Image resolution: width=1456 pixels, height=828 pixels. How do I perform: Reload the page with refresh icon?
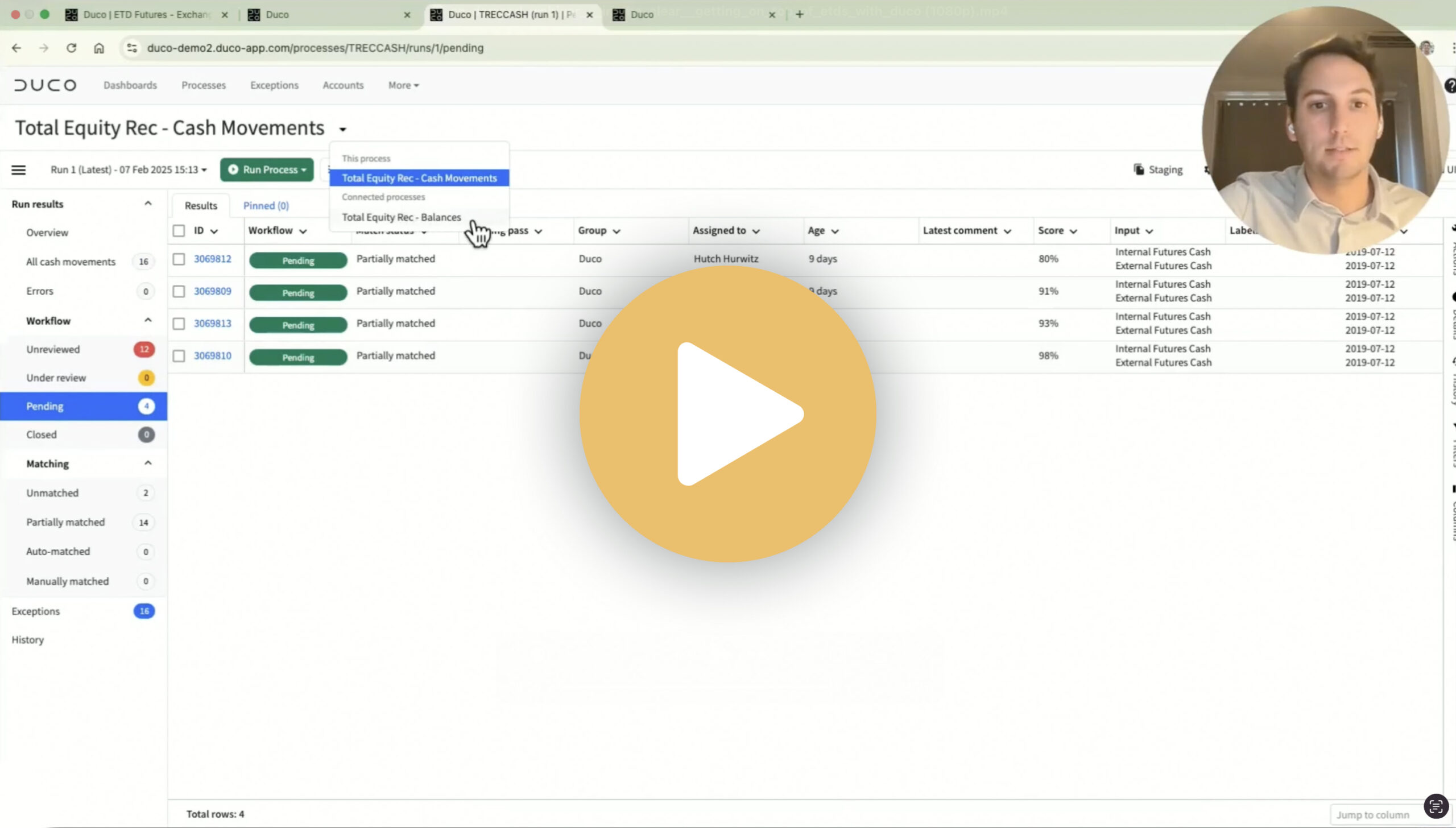[71, 48]
